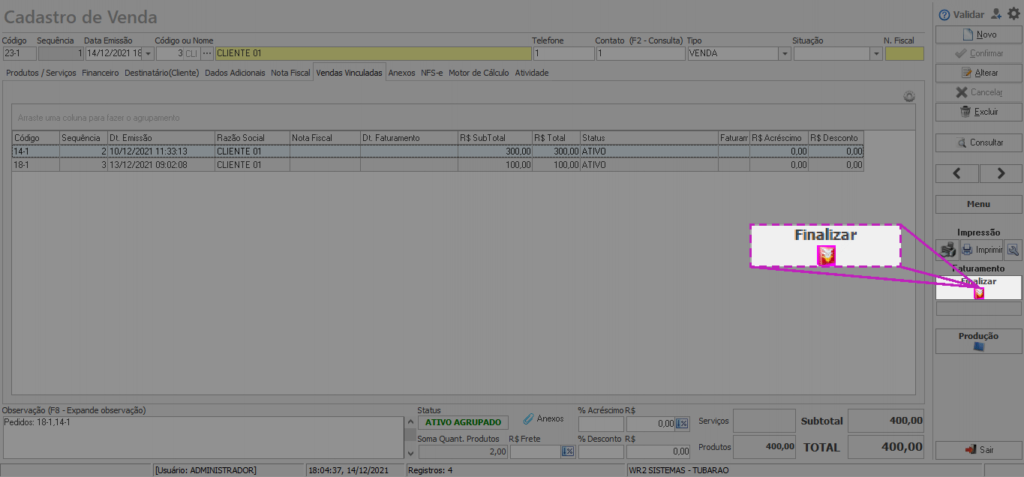Click the add user icon beside Validar
The height and width of the screenshot is (477, 1024).
pyautogui.click(x=996, y=14)
